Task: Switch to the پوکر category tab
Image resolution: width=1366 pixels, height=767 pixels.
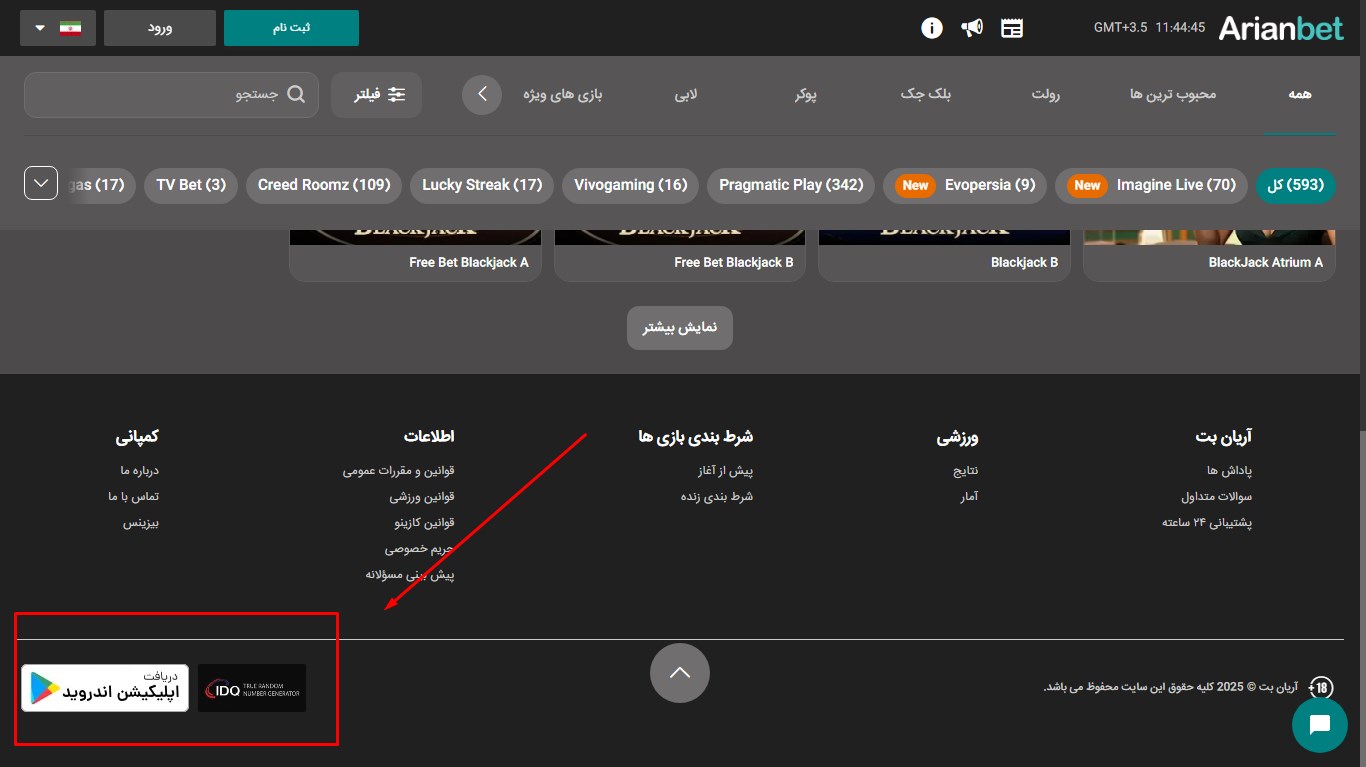Action: [x=808, y=93]
